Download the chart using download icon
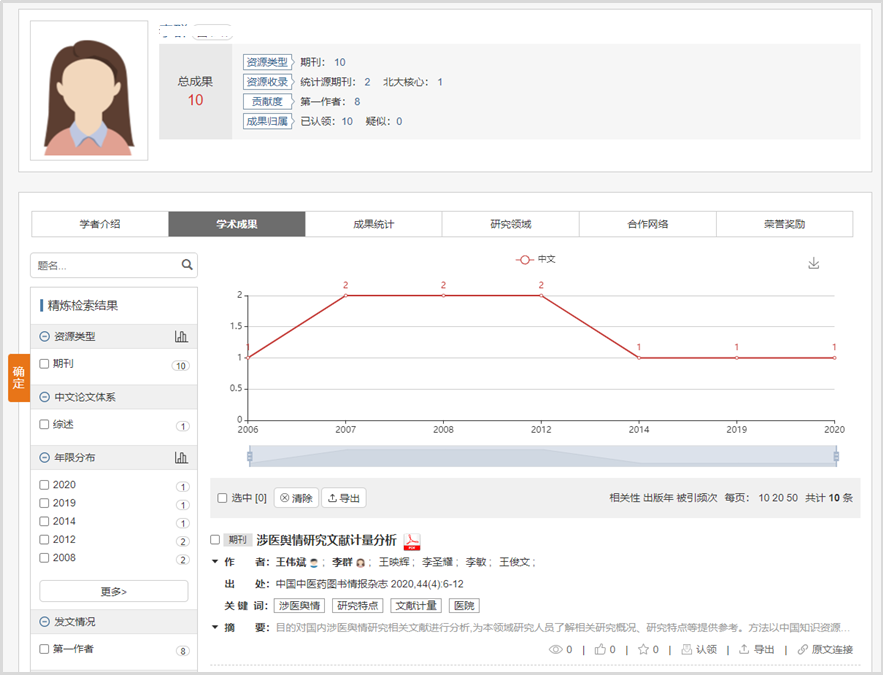883x675 pixels. 813,263
